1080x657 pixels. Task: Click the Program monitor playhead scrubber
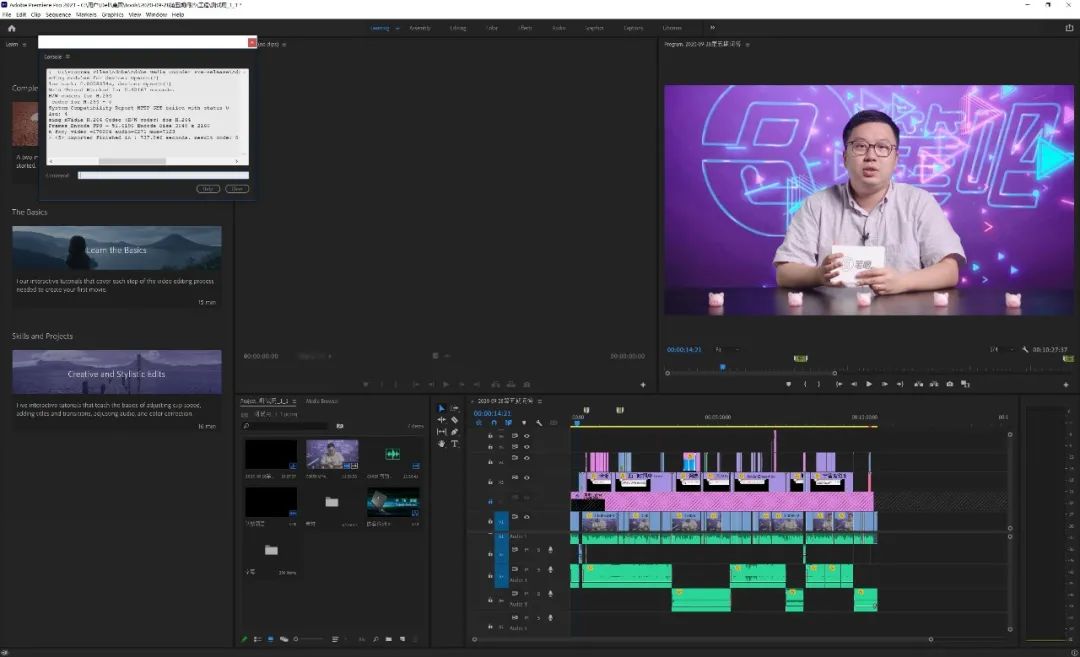[x=722, y=366]
